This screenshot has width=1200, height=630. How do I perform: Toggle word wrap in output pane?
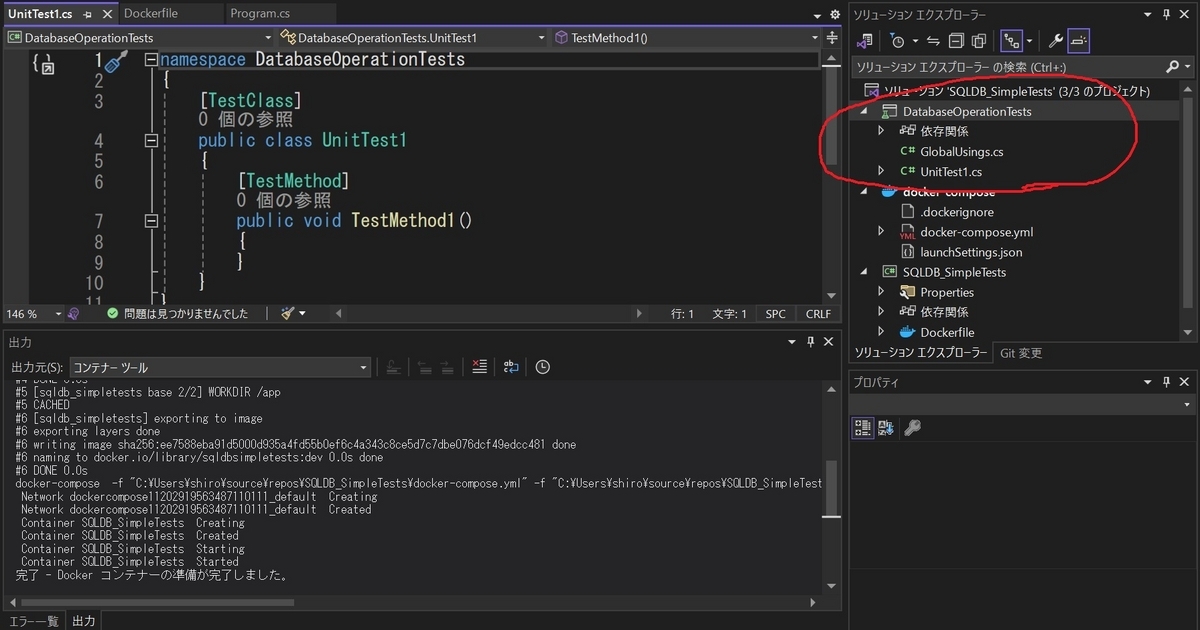(511, 367)
